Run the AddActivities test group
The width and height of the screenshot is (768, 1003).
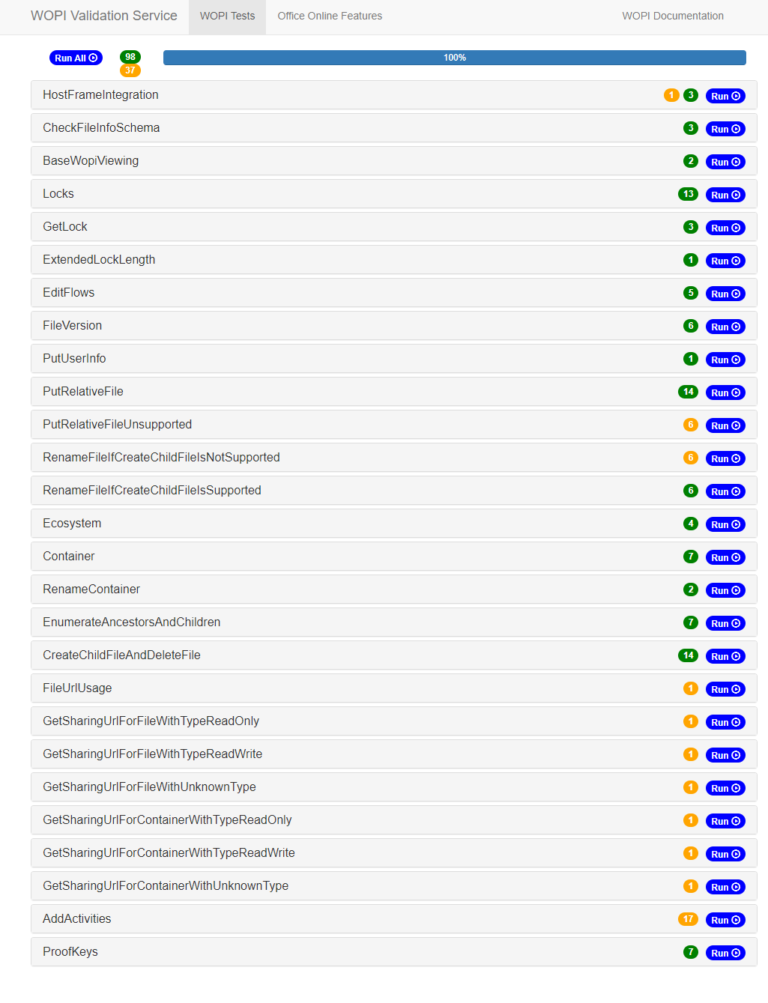click(725, 919)
